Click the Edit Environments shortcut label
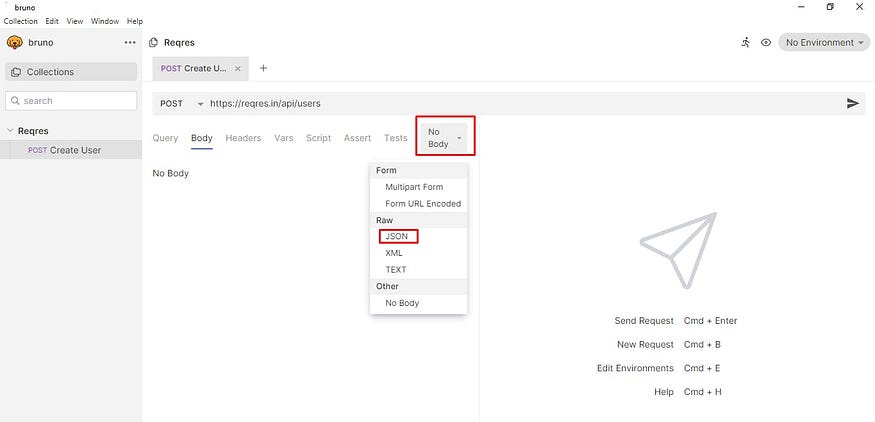 pyautogui.click(x=635, y=368)
